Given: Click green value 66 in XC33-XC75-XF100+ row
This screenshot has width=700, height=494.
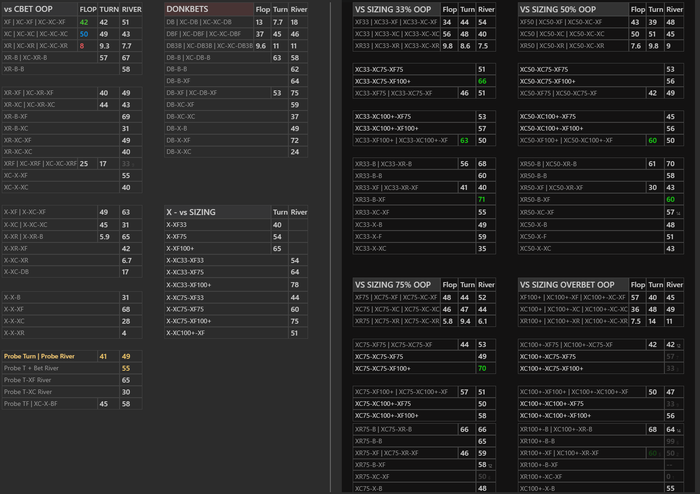Looking at the screenshot, I should tap(482, 81).
